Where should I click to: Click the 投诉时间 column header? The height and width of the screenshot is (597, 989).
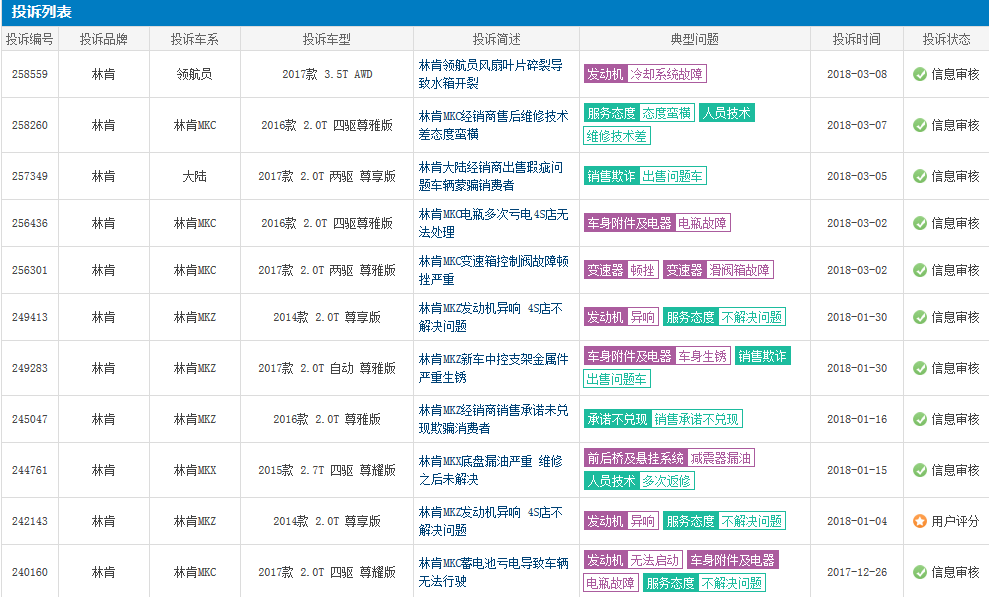coord(857,39)
